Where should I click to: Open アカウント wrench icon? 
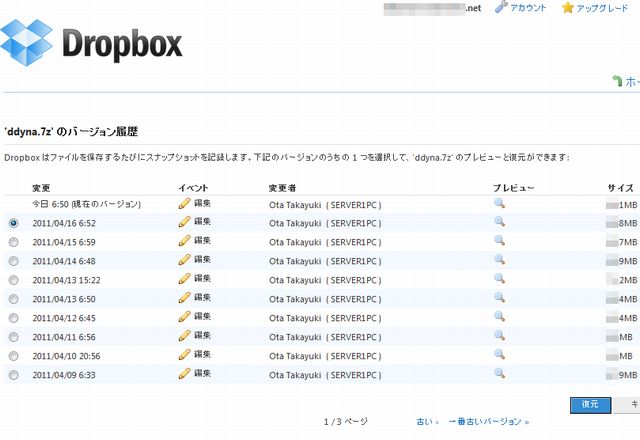pos(501,7)
